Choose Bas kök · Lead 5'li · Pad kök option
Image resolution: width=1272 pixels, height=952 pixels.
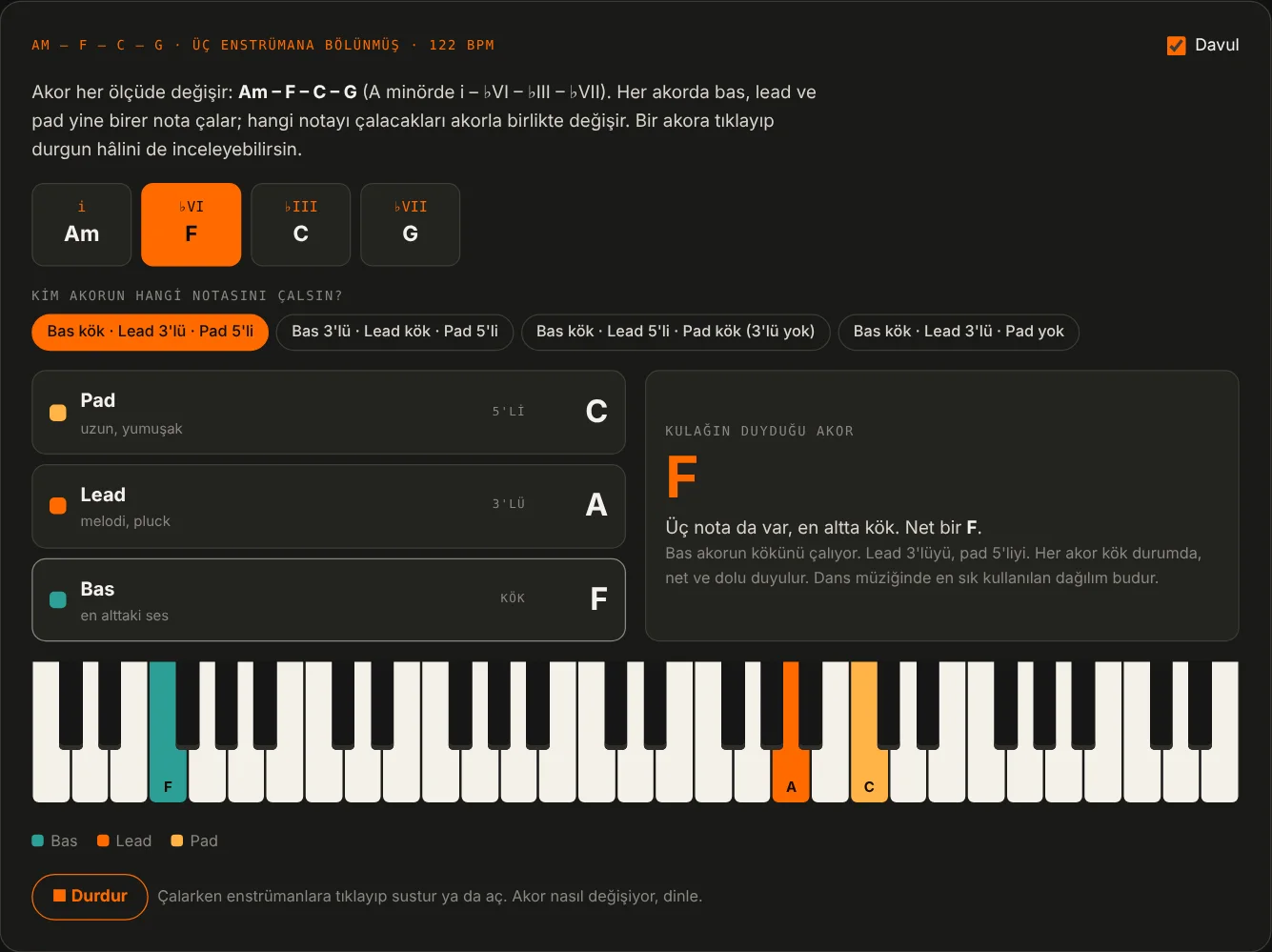tap(676, 332)
